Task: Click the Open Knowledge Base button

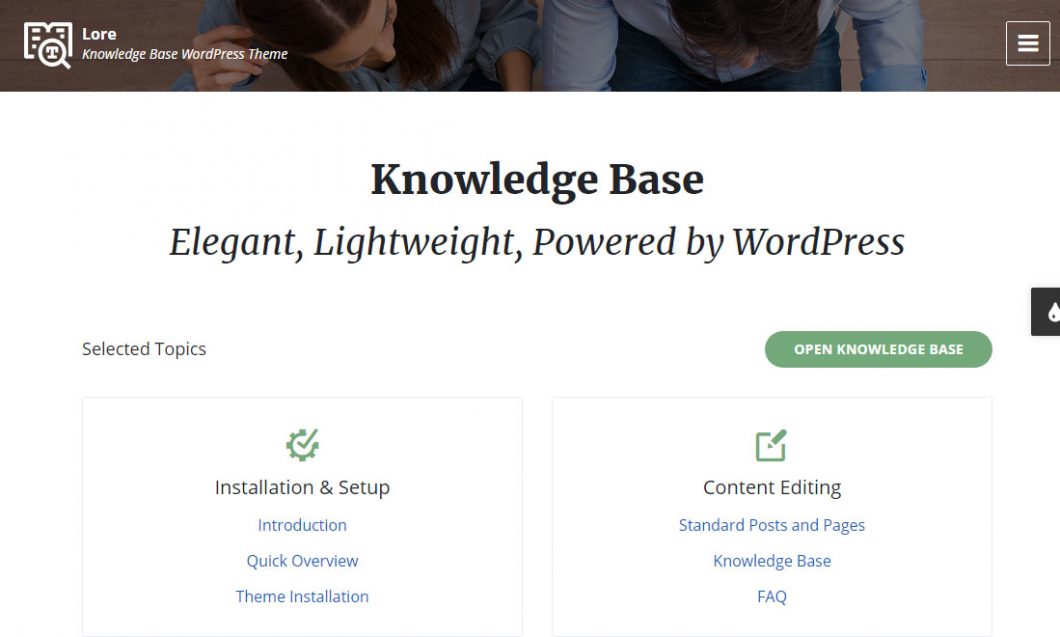Action: point(878,350)
